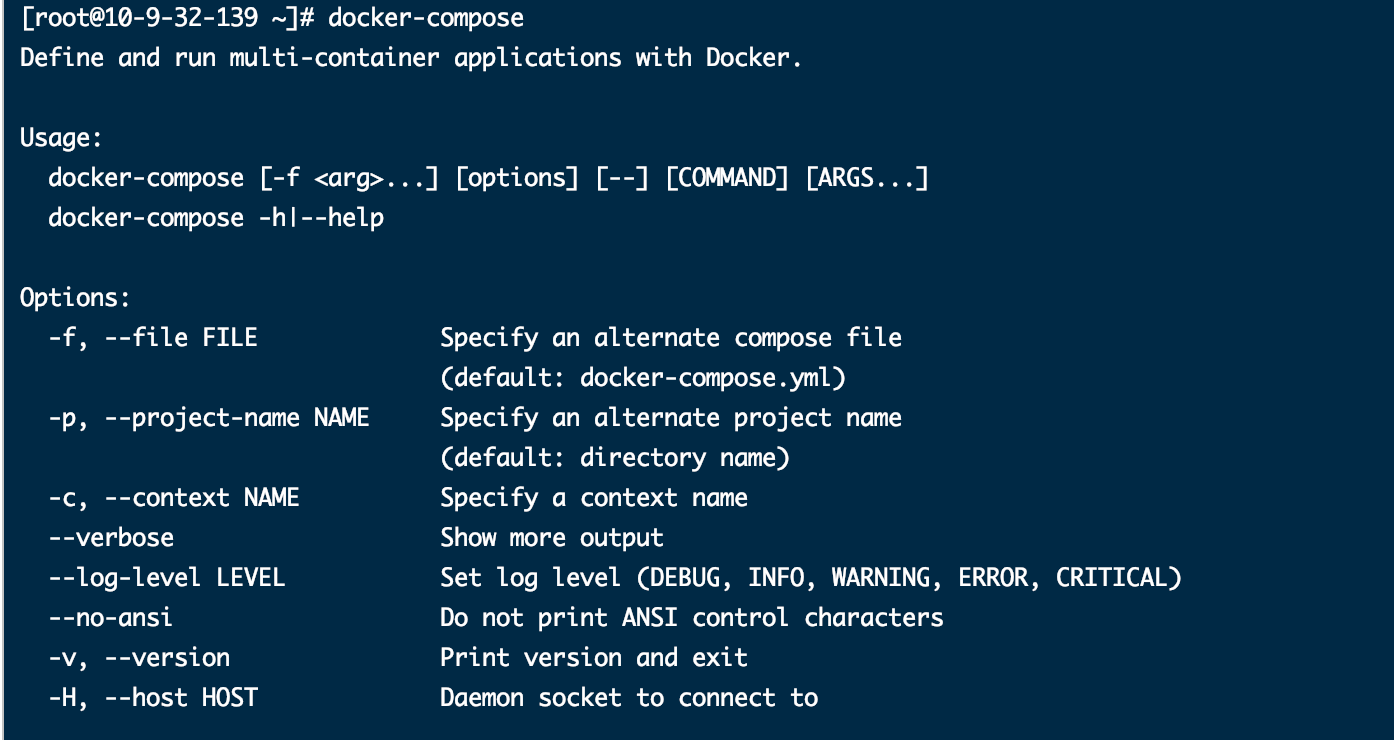Click the '-v, --version' option

click(x=139, y=658)
